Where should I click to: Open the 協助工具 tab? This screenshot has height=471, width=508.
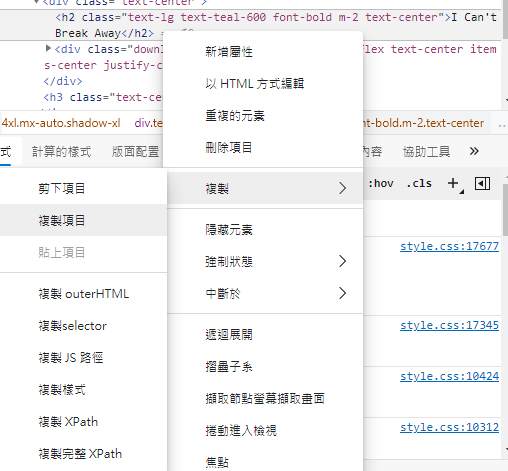point(426,152)
